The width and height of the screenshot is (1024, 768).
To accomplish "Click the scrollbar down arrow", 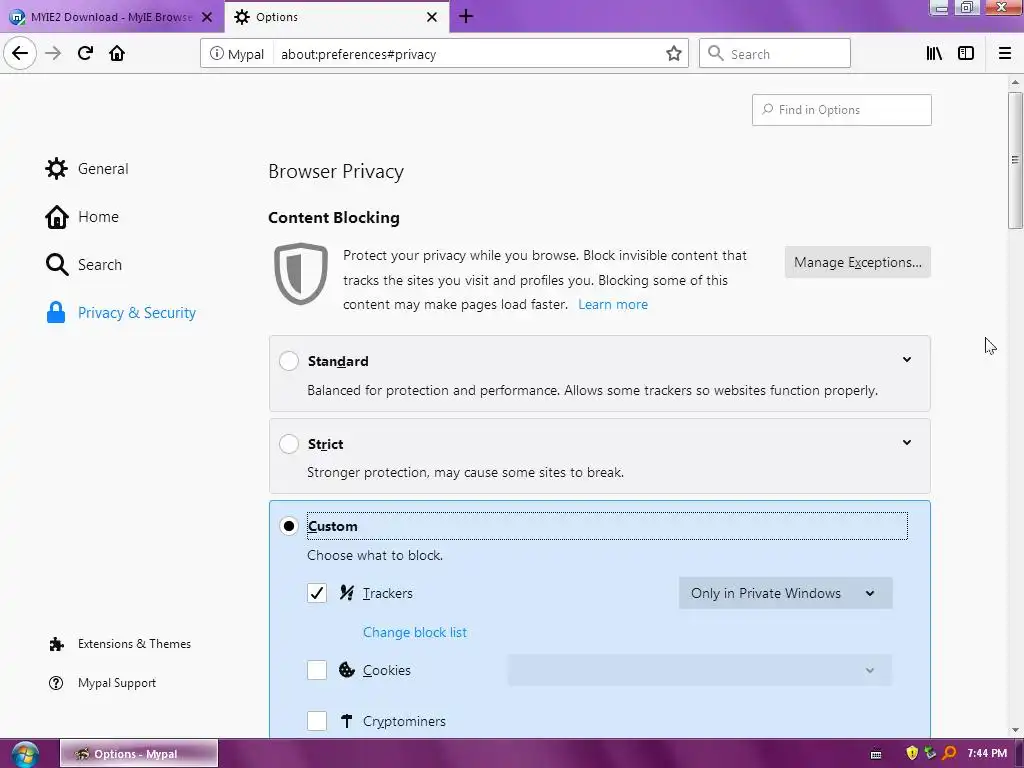I will coord(1015,730).
